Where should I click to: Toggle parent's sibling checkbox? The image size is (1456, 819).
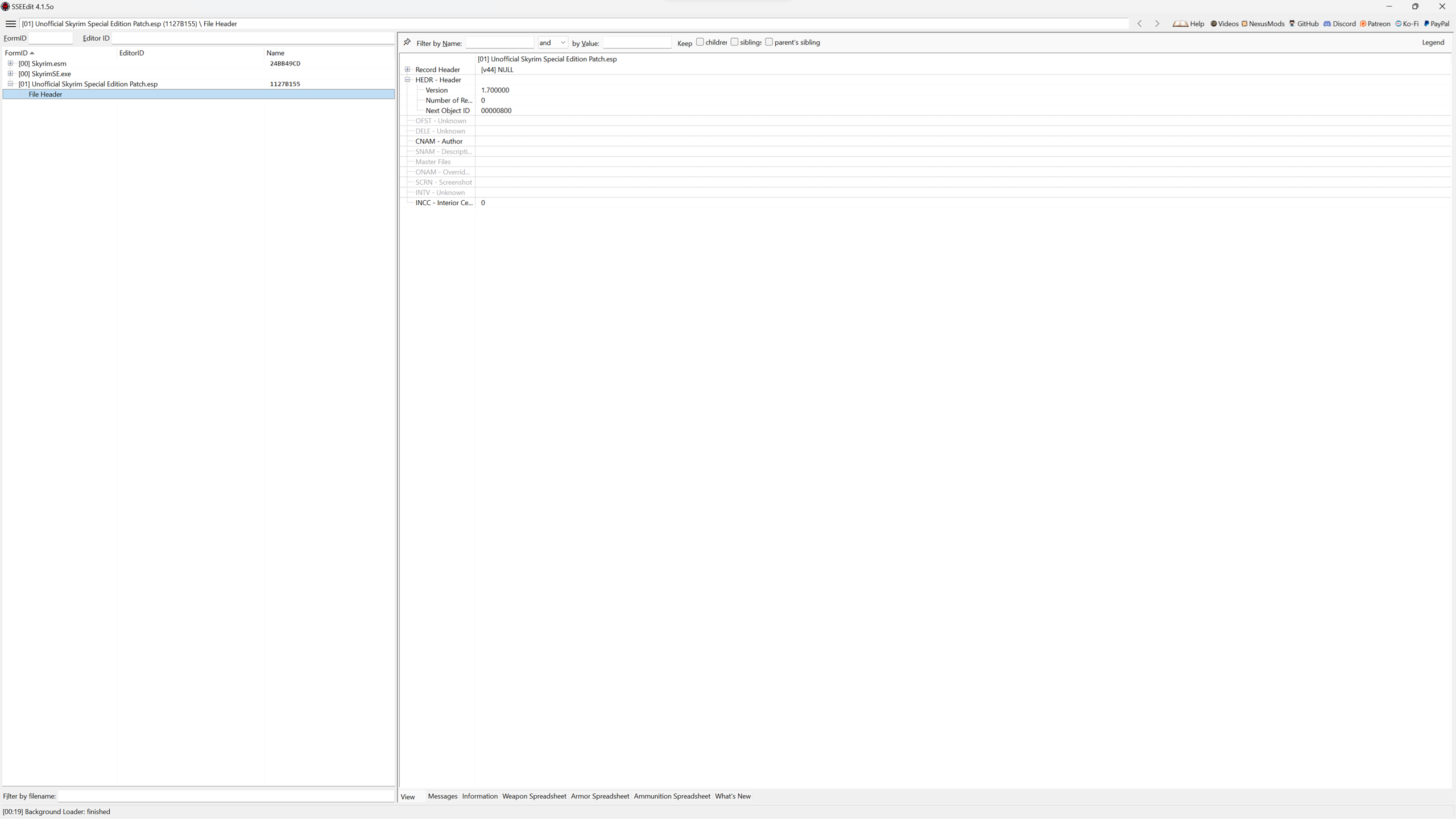click(769, 42)
